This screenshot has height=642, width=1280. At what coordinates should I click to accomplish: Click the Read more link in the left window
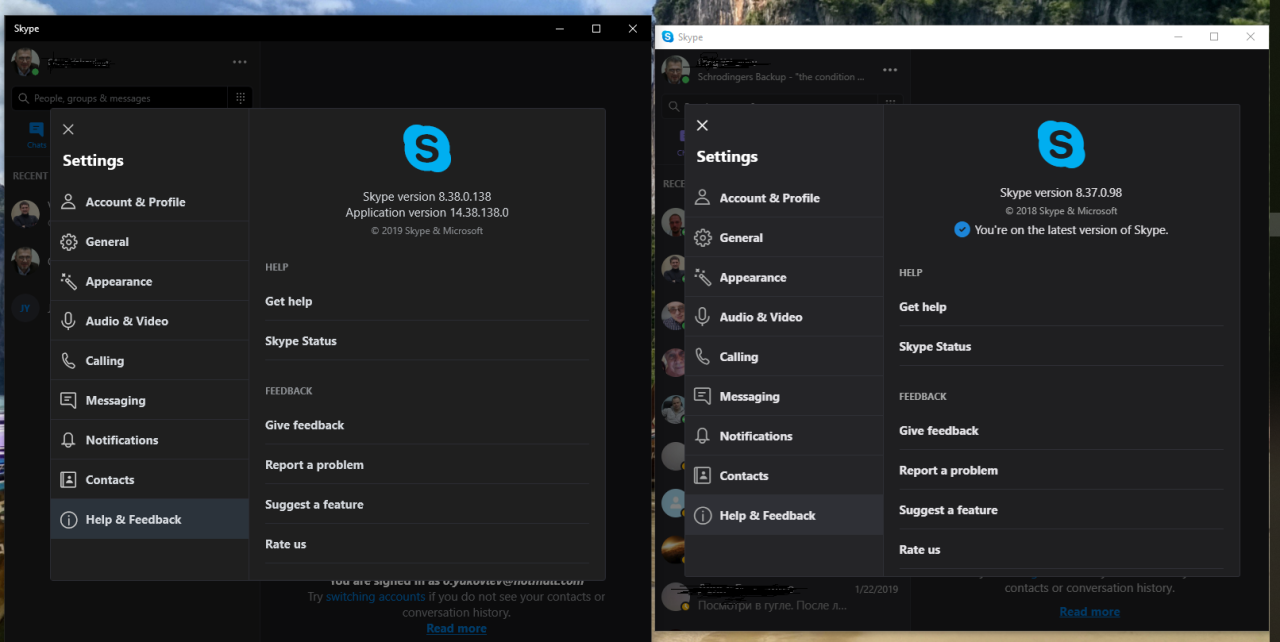[456, 628]
